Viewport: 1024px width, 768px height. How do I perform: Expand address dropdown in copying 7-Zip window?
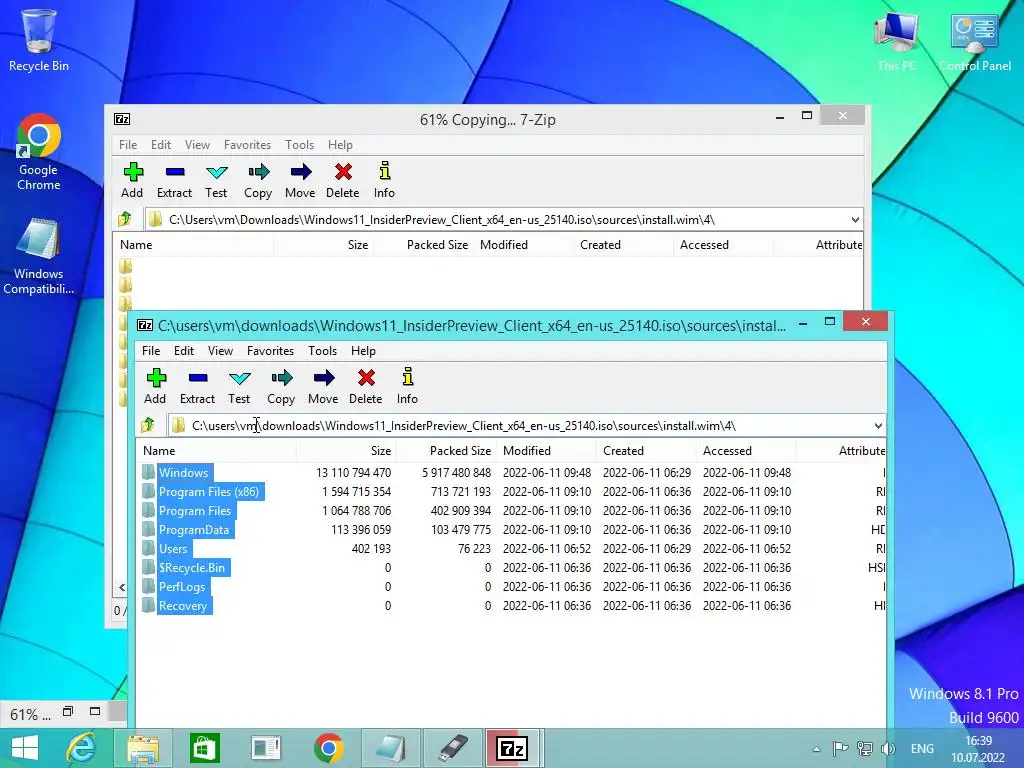tap(855, 220)
